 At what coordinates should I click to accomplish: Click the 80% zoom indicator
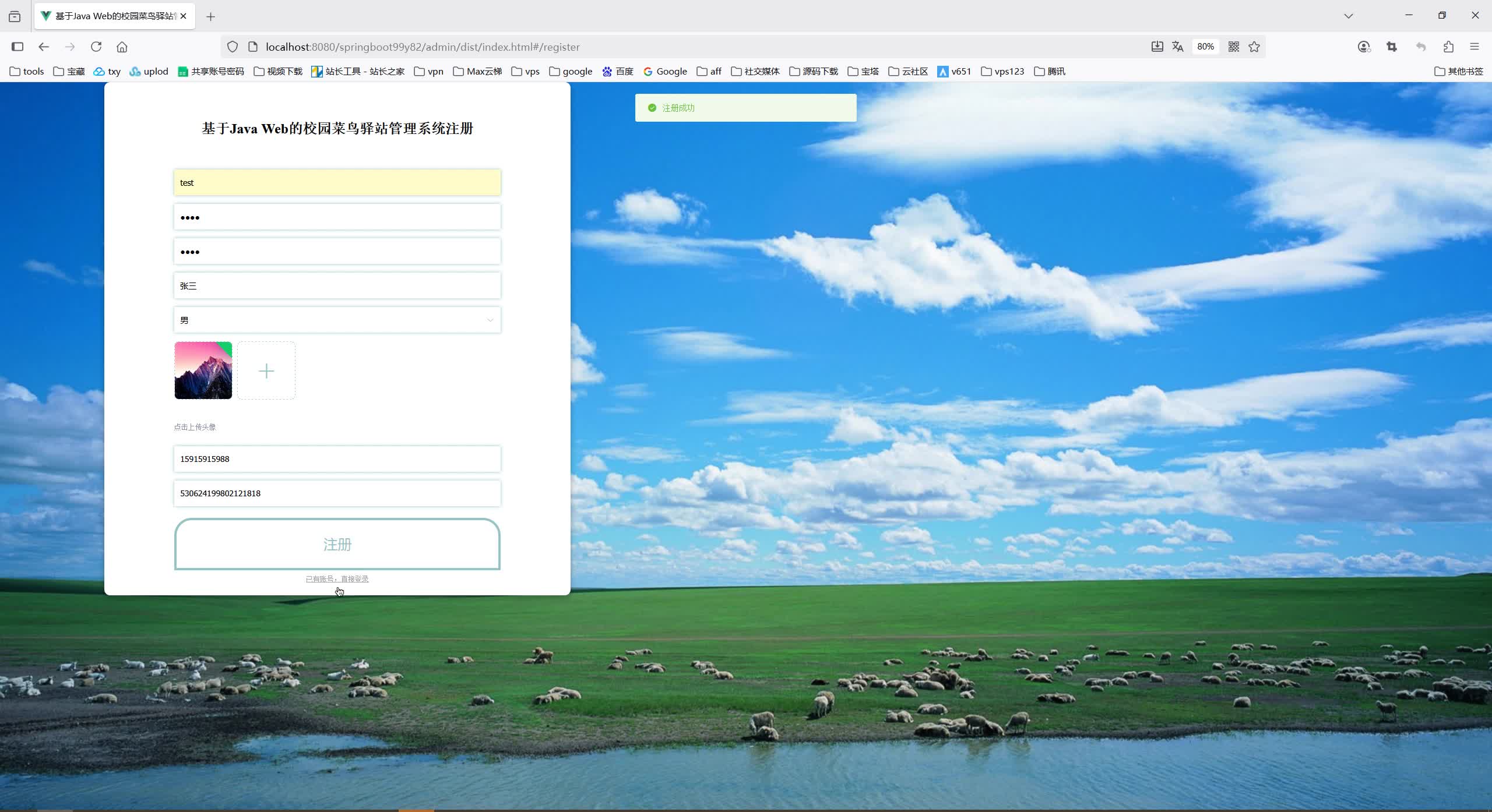pyautogui.click(x=1205, y=47)
